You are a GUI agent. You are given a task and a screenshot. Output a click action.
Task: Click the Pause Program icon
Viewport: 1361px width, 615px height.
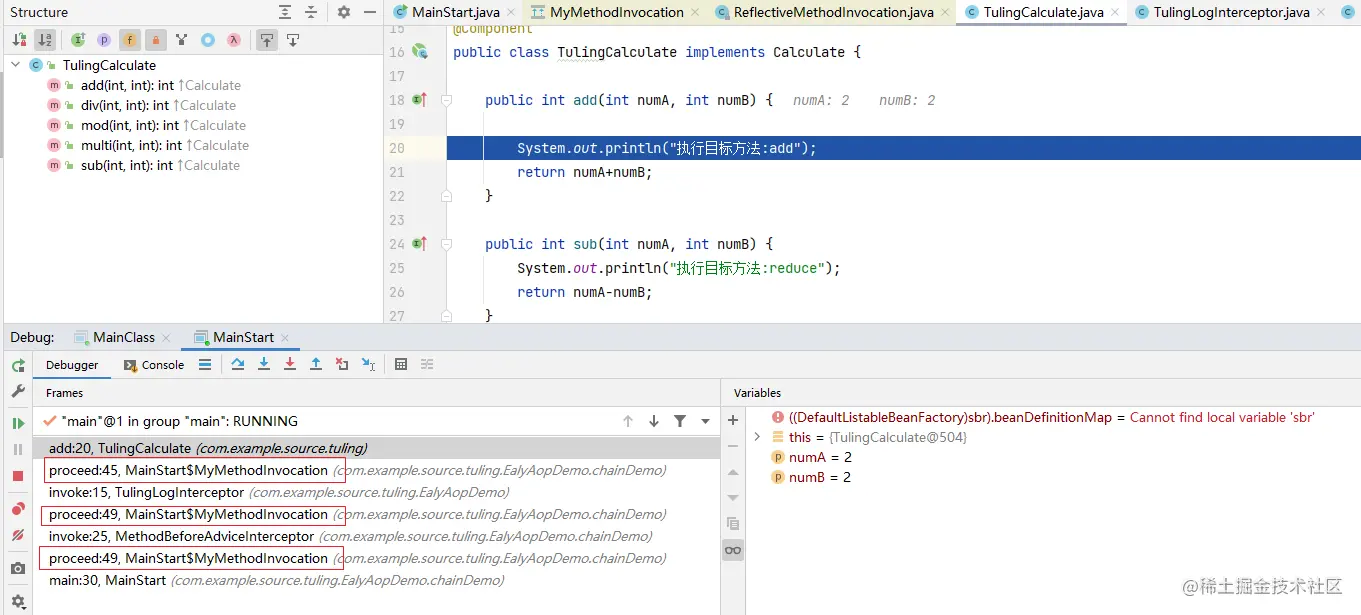click(x=18, y=450)
